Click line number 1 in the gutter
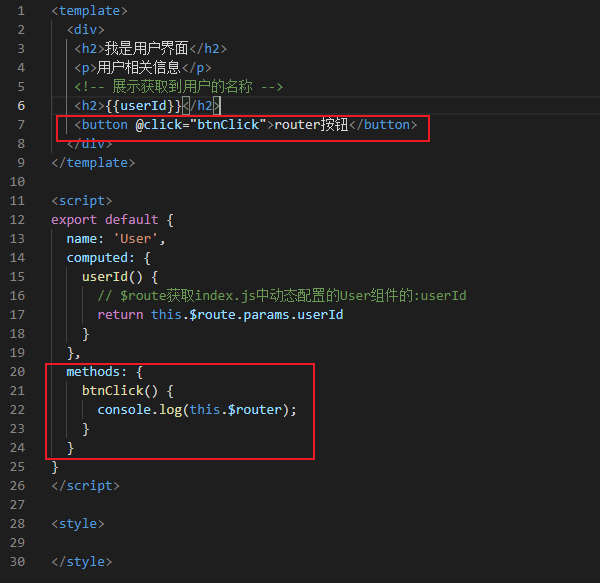Screen dimensions: 600x583 pyautogui.click(x=21, y=11)
